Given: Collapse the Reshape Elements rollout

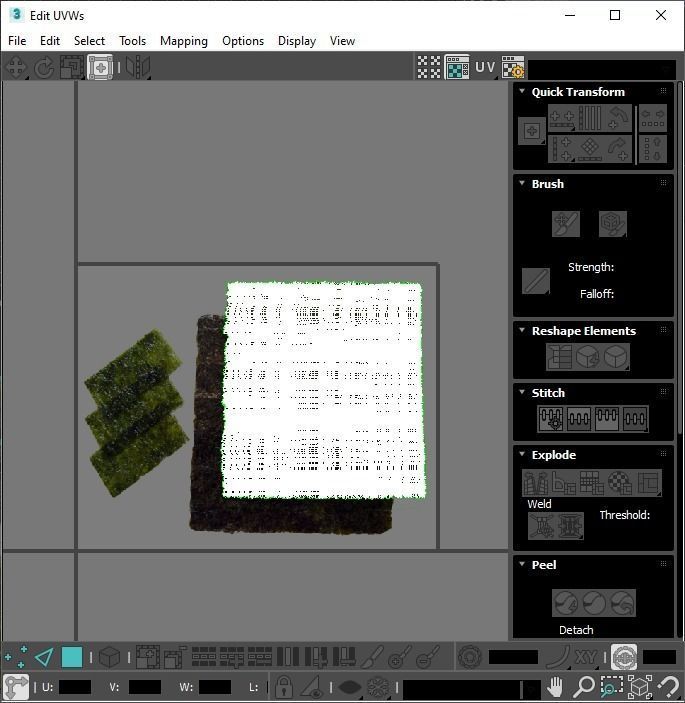Looking at the screenshot, I should pyautogui.click(x=522, y=330).
